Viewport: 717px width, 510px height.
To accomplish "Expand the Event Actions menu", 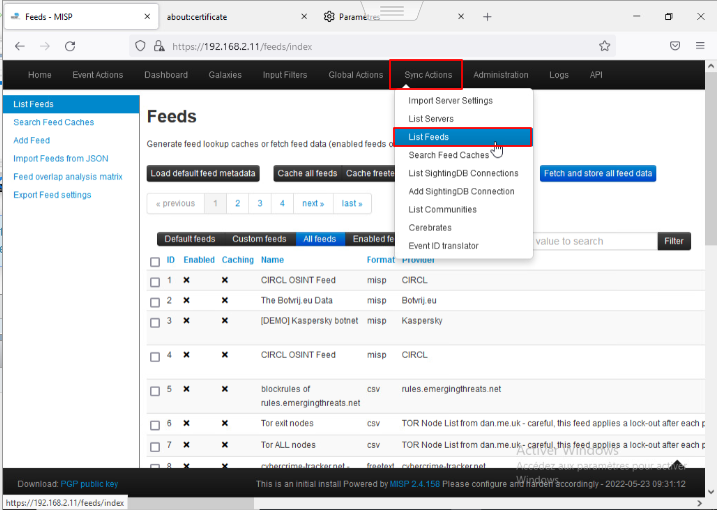I will click(x=97, y=75).
